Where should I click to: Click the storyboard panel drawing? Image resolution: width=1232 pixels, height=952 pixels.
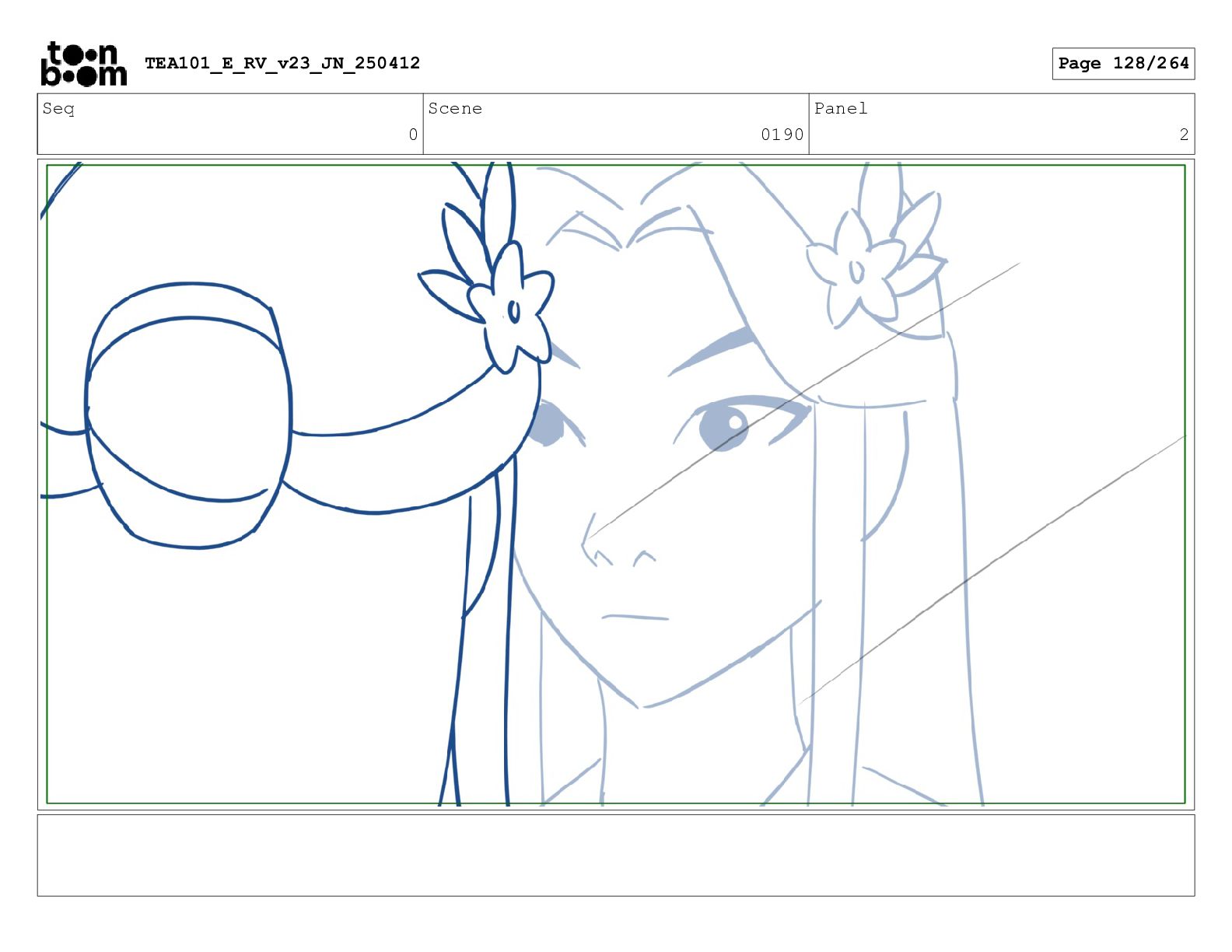click(x=616, y=484)
